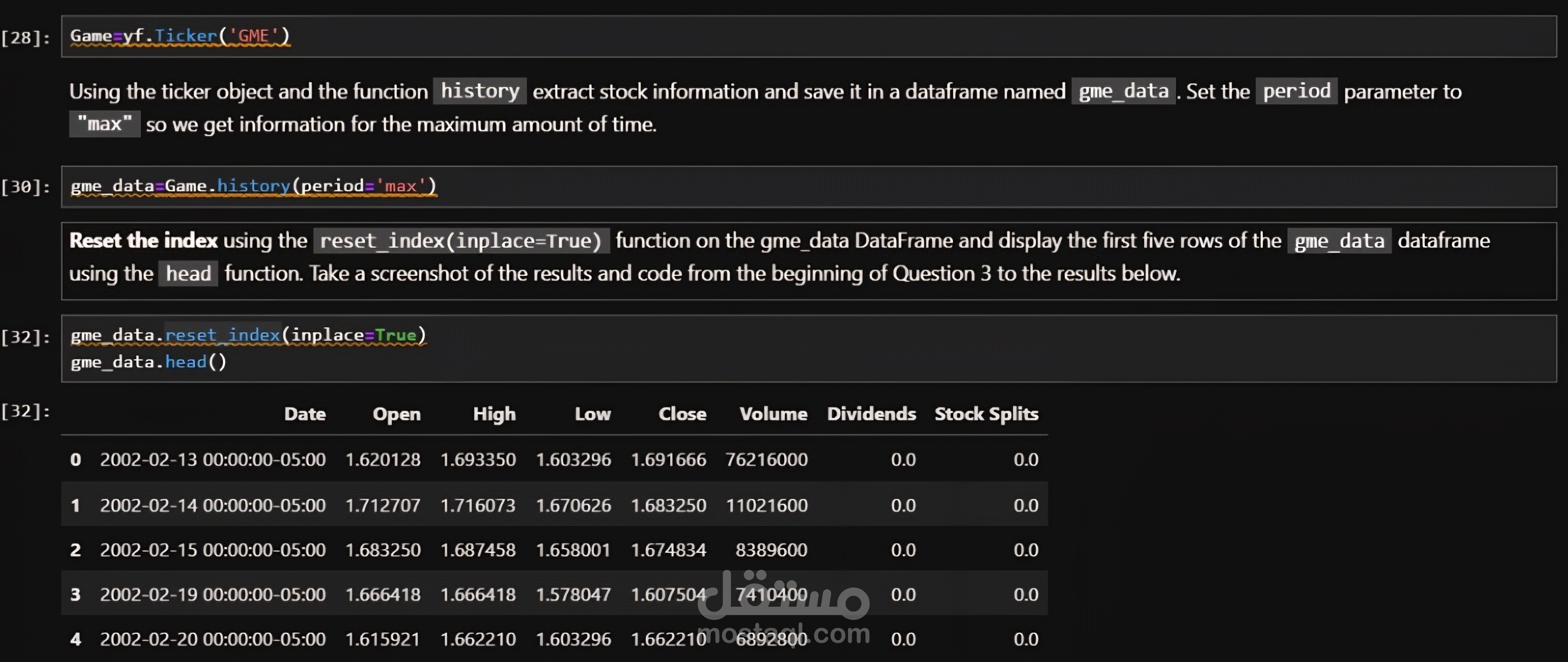Click the inline code "max" in instructions
Viewport: 1568px width, 662px height.
coord(105,124)
